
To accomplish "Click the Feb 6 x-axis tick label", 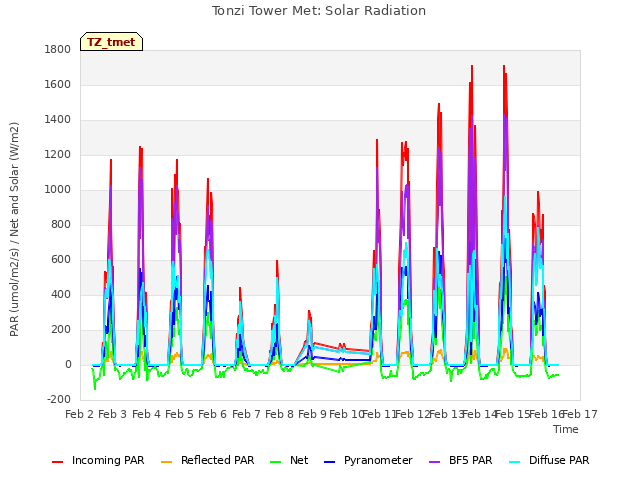I will 212,414.
